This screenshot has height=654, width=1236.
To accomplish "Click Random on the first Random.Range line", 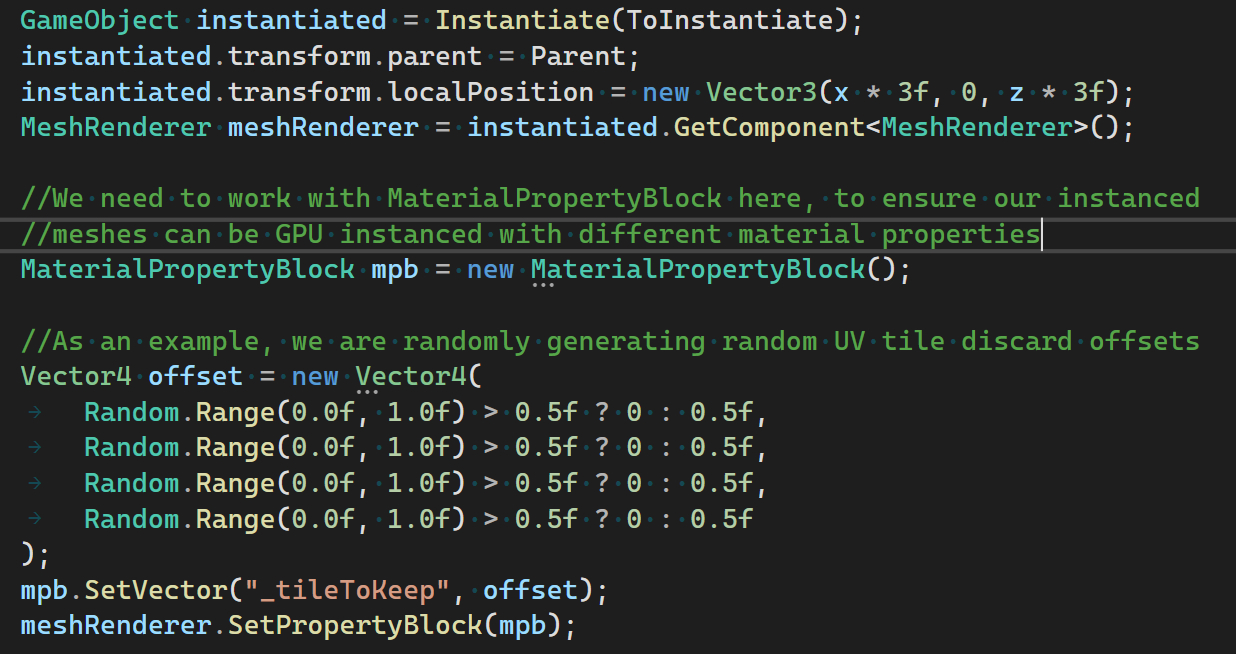I will click(x=132, y=412).
